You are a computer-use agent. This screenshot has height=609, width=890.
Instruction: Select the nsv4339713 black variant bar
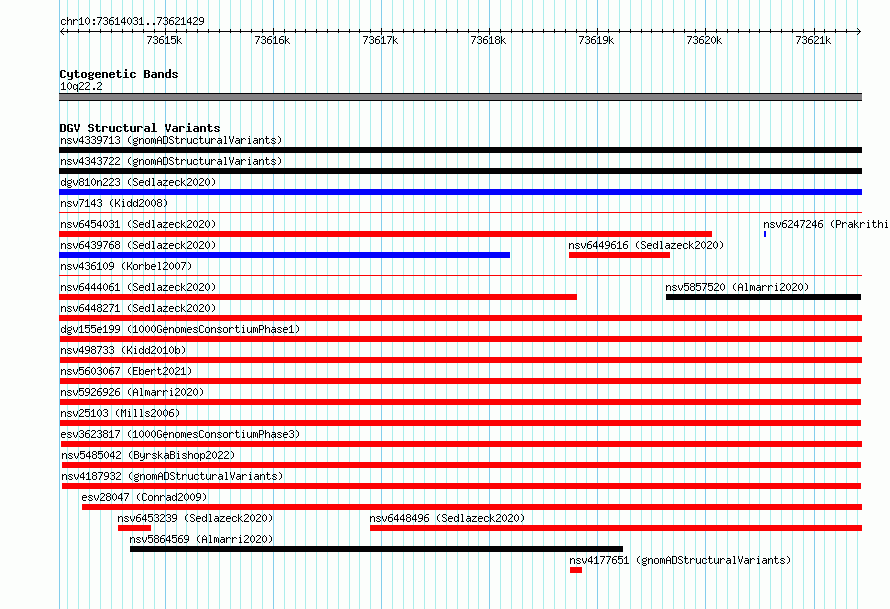[x=460, y=150]
